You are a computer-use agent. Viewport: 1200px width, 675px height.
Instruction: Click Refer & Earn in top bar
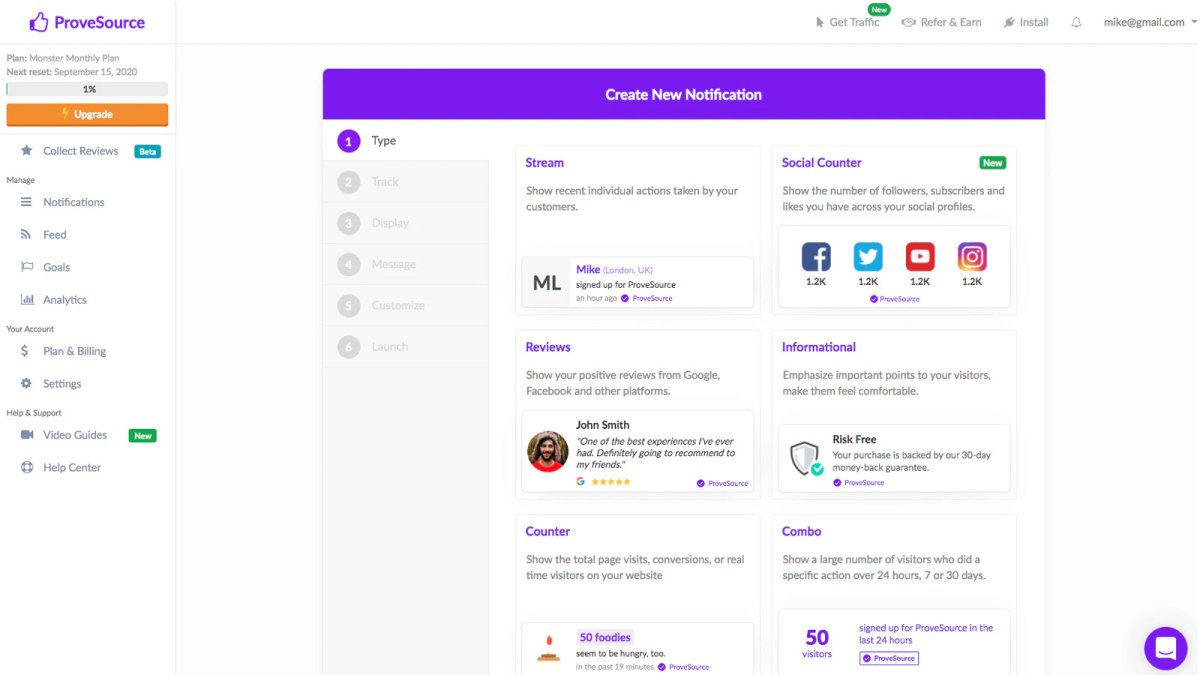[x=942, y=21]
